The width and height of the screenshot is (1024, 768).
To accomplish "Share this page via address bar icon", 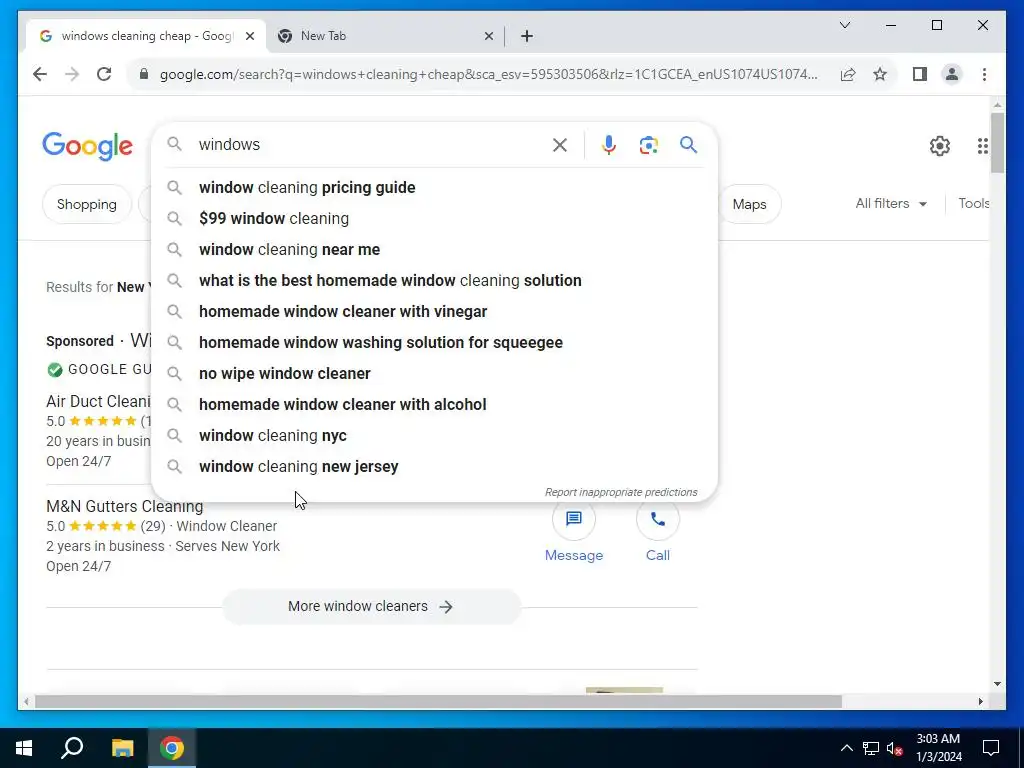I will pyautogui.click(x=848, y=74).
